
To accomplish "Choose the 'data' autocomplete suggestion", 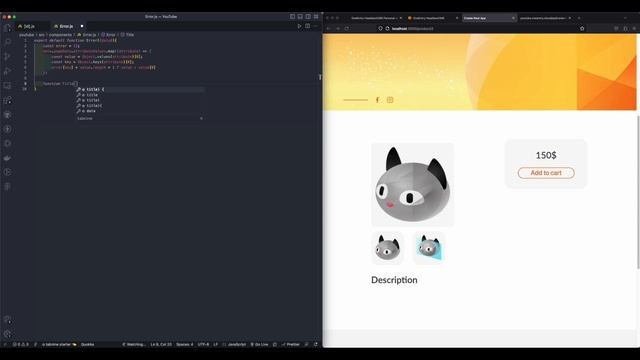I will click(140, 111).
